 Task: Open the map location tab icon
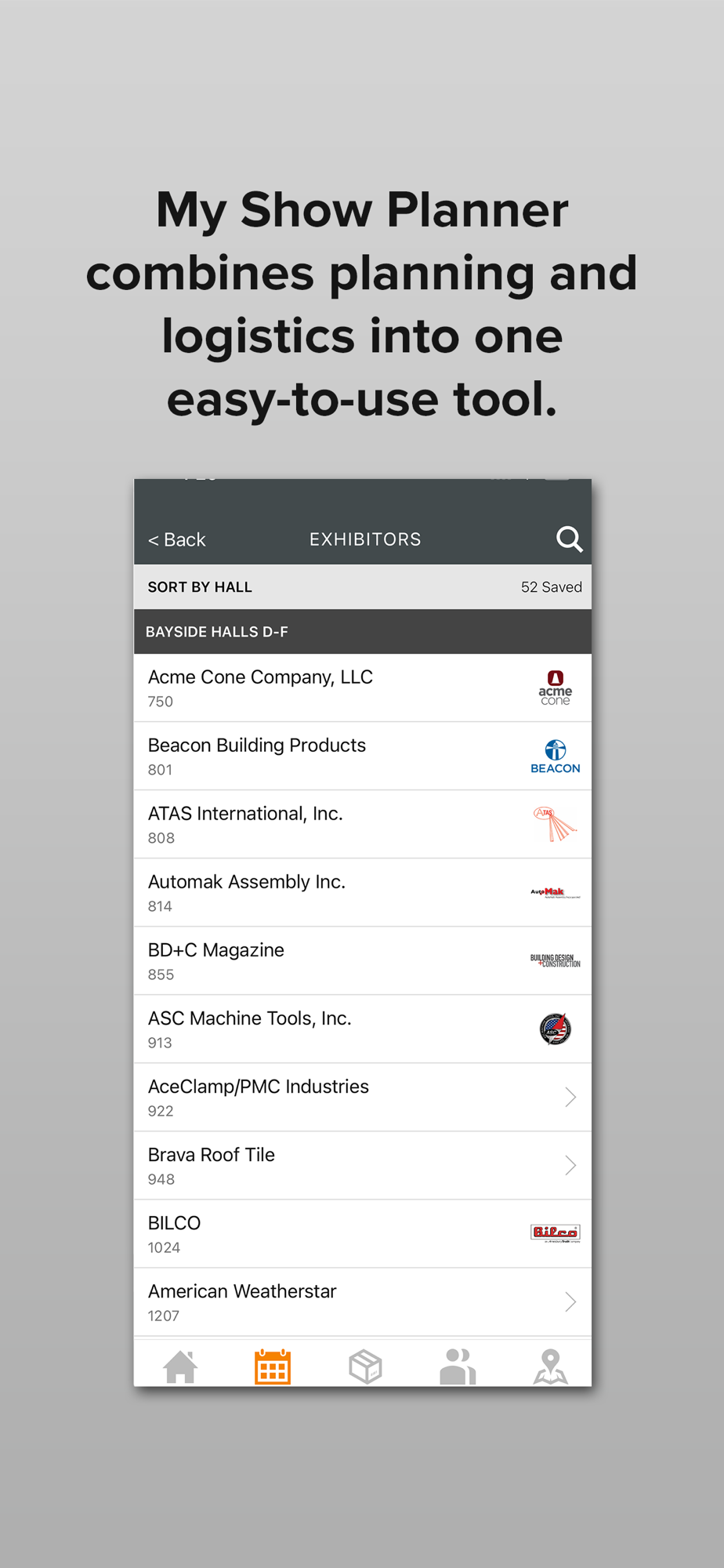pos(551,1367)
